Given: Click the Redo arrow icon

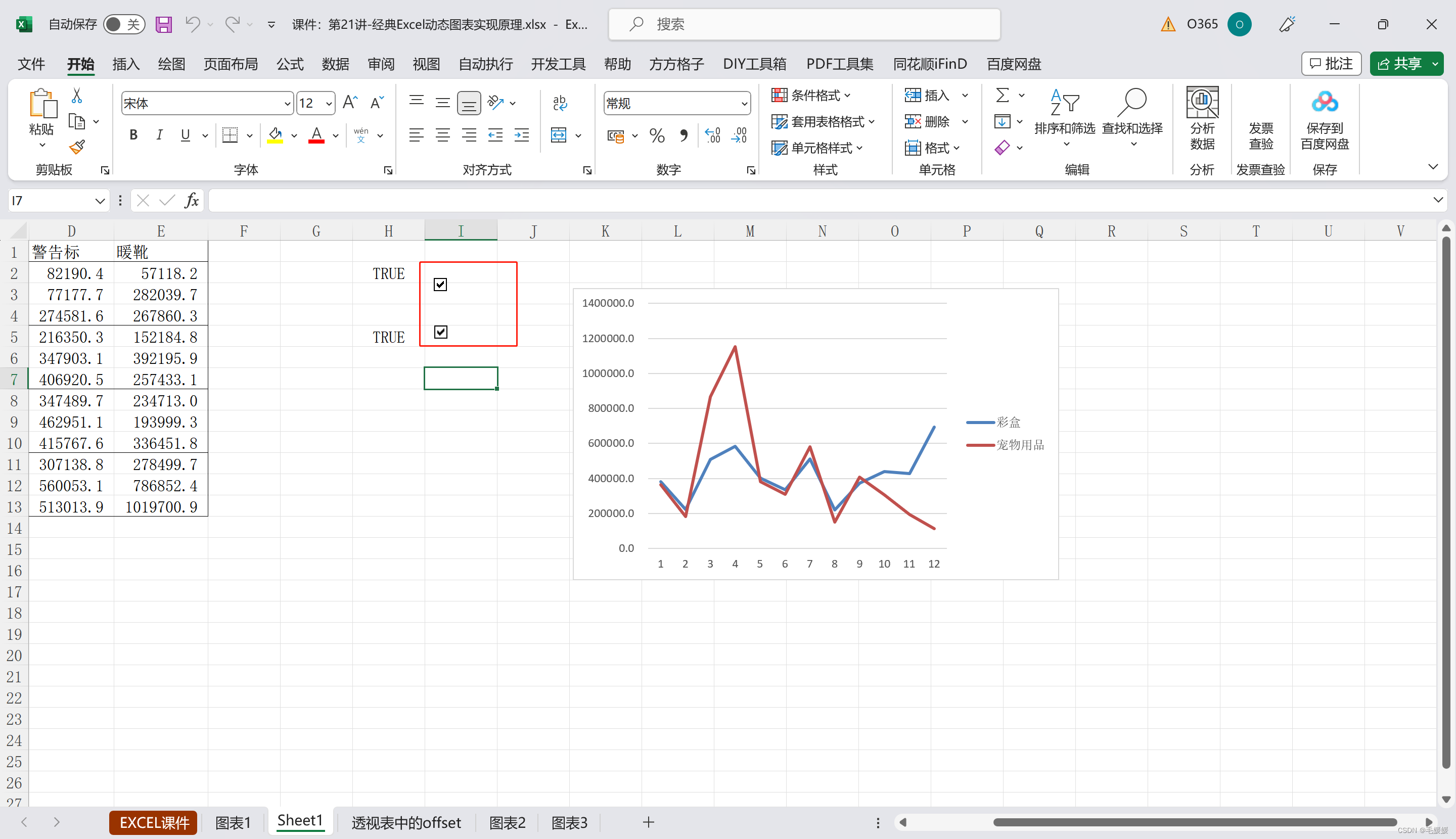Looking at the screenshot, I should click(232, 24).
